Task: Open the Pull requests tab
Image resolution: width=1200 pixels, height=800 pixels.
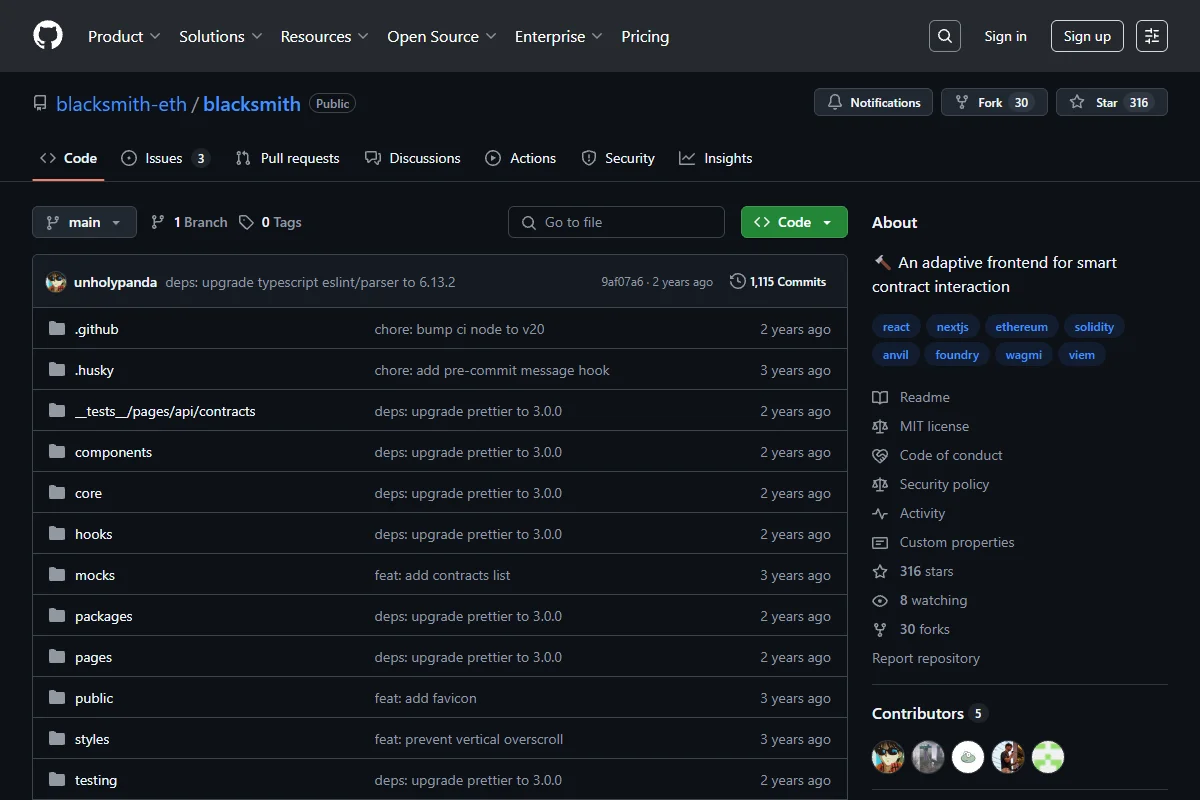Action: coord(287,158)
